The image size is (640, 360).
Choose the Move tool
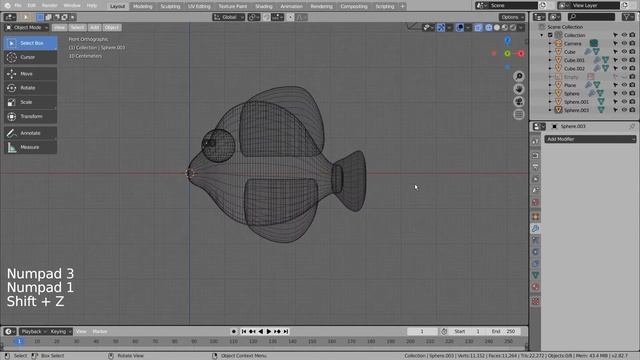coord(31,73)
